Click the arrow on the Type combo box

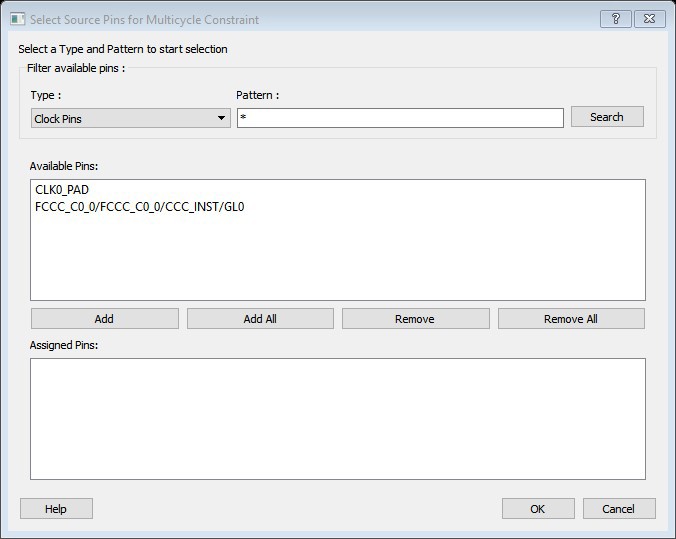click(x=222, y=118)
